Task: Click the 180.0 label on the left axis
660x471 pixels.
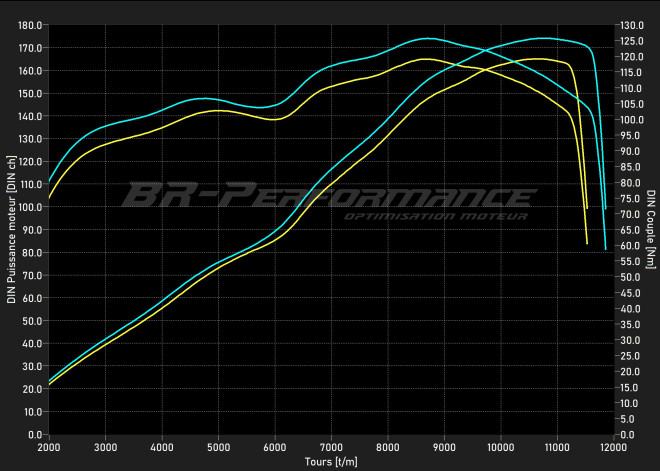Action: click(x=30, y=25)
